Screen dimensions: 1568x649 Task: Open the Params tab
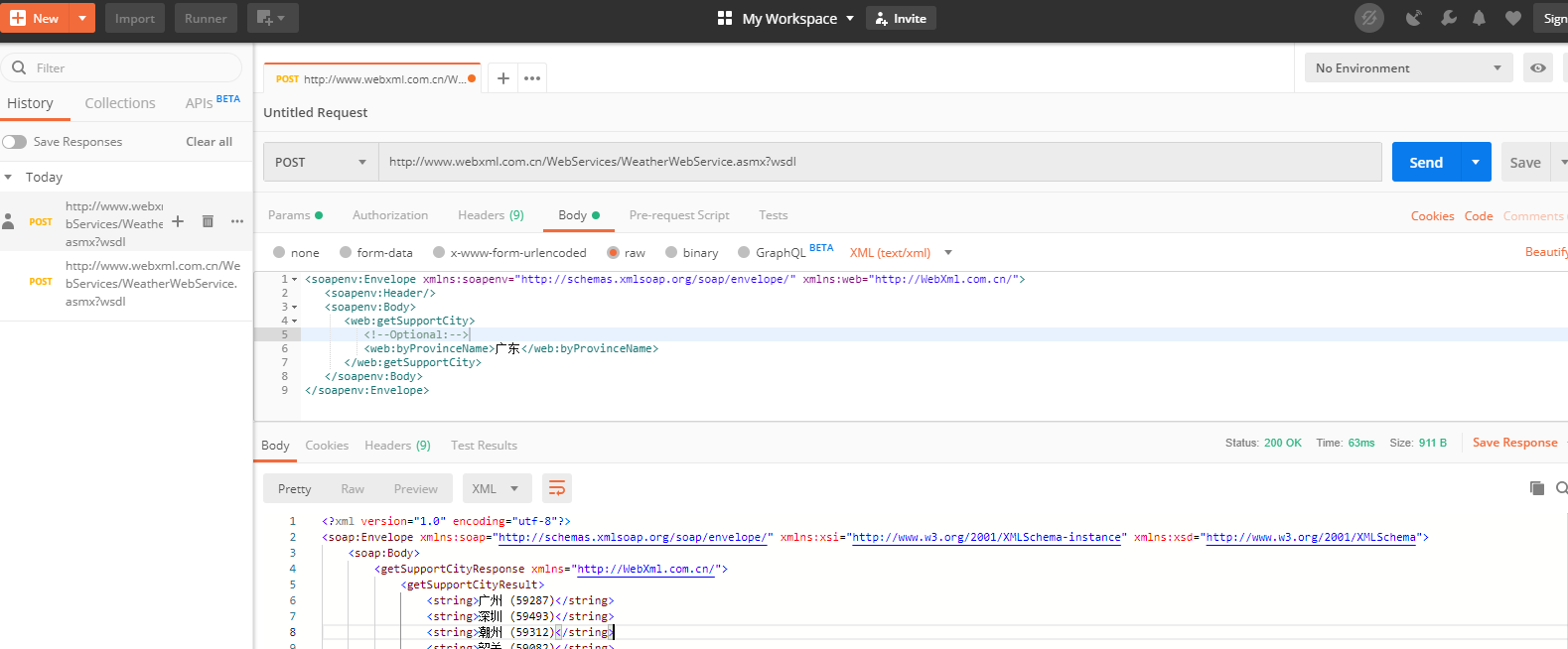[295, 215]
